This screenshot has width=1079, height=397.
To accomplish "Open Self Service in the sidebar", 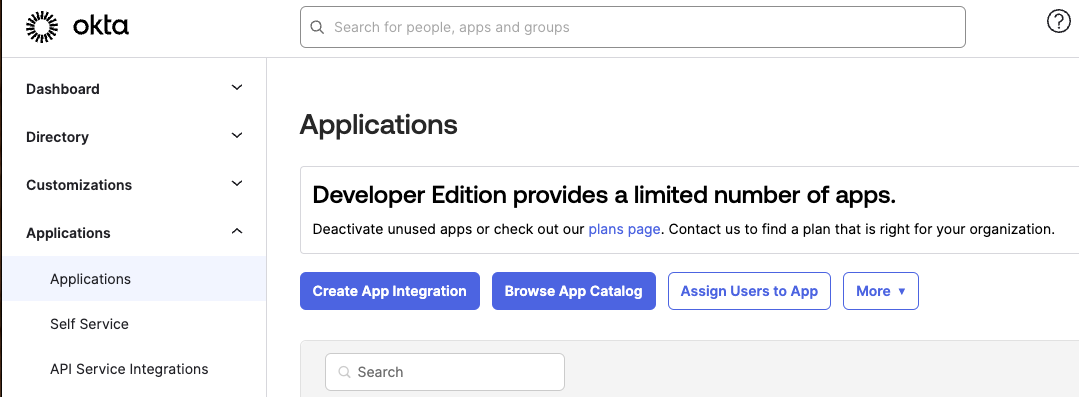I will point(89,324).
